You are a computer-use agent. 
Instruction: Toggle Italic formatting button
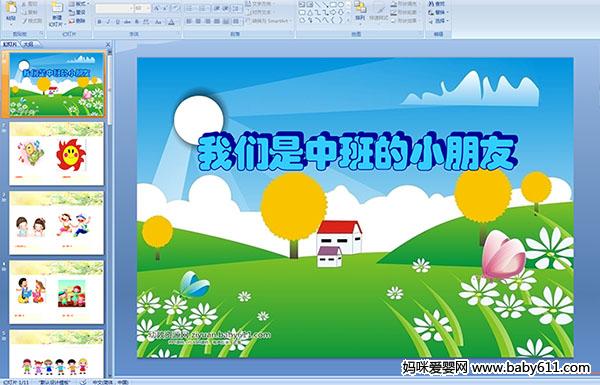tap(109, 22)
